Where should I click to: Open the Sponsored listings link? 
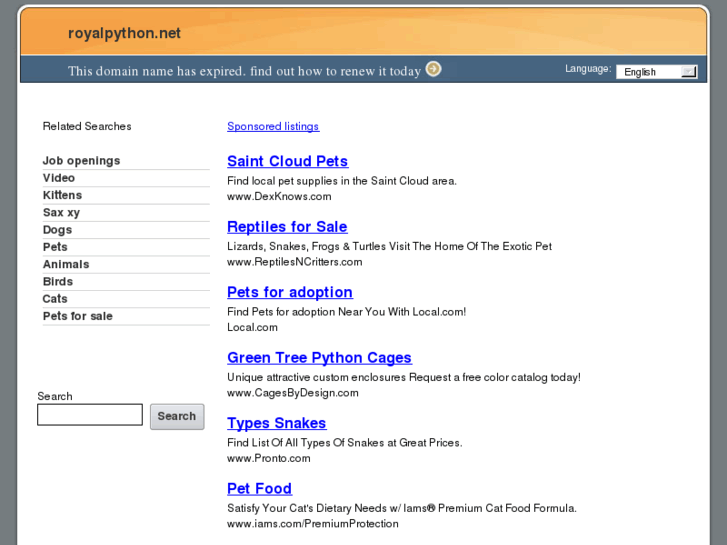coord(273,126)
